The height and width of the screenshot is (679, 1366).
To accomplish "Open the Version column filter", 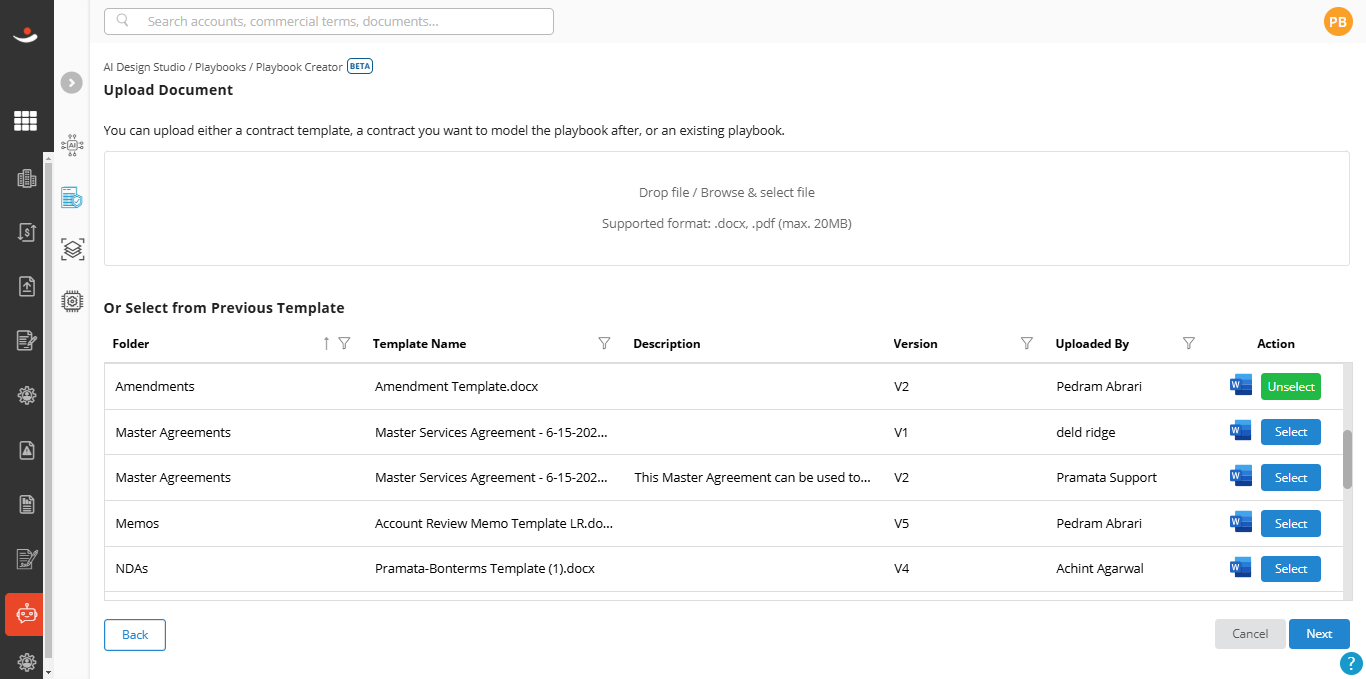I will 1026,343.
